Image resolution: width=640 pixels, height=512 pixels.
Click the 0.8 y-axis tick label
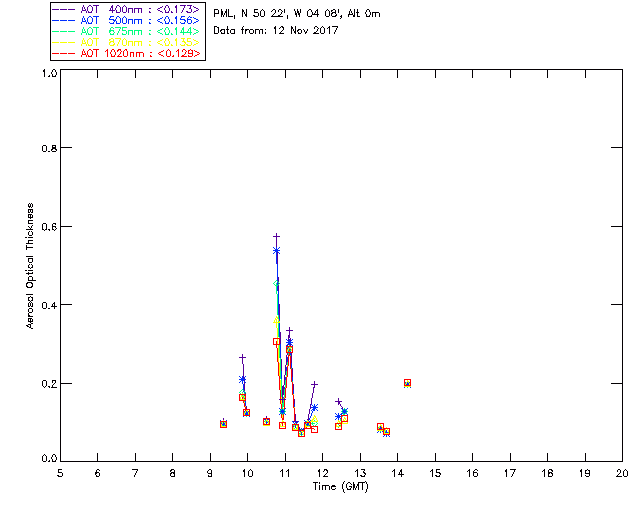[x=49, y=148]
